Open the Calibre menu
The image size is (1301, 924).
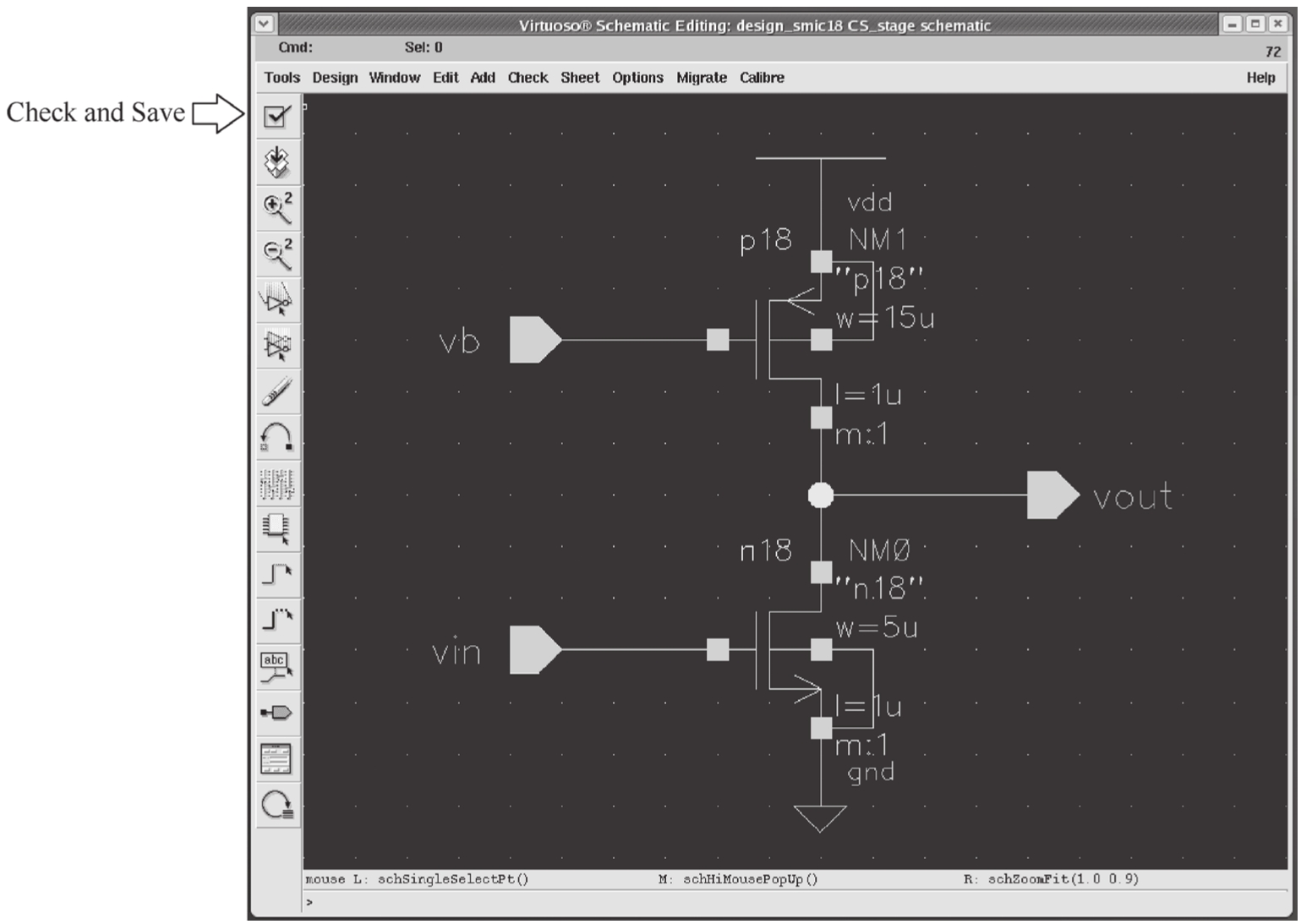click(762, 78)
